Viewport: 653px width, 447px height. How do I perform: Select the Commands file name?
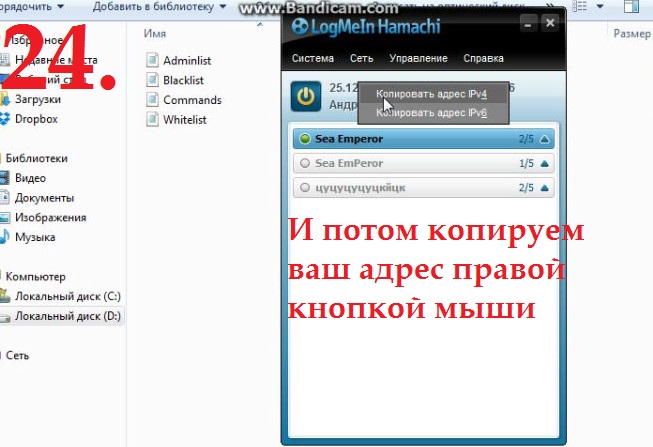(x=192, y=100)
